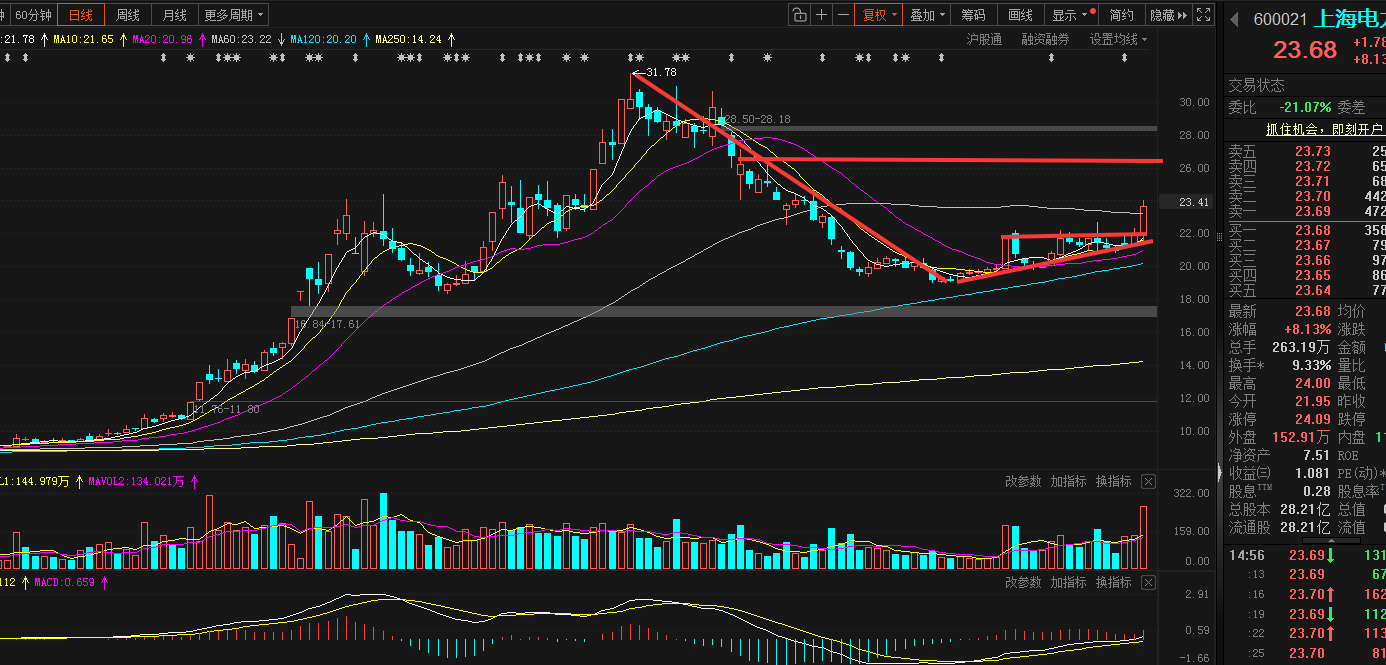Click the 23.41 price axis marker

coord(1195,202)
